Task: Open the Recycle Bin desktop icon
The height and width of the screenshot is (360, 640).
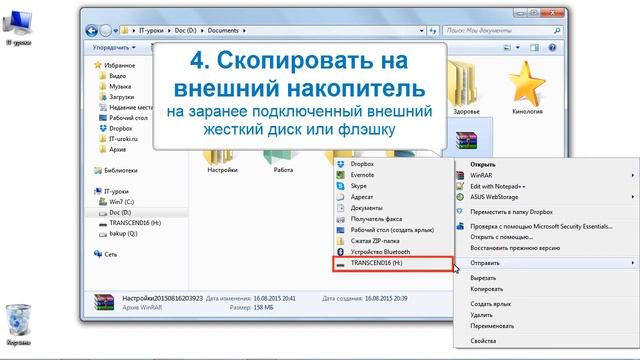Action: [x=18, y=325]
